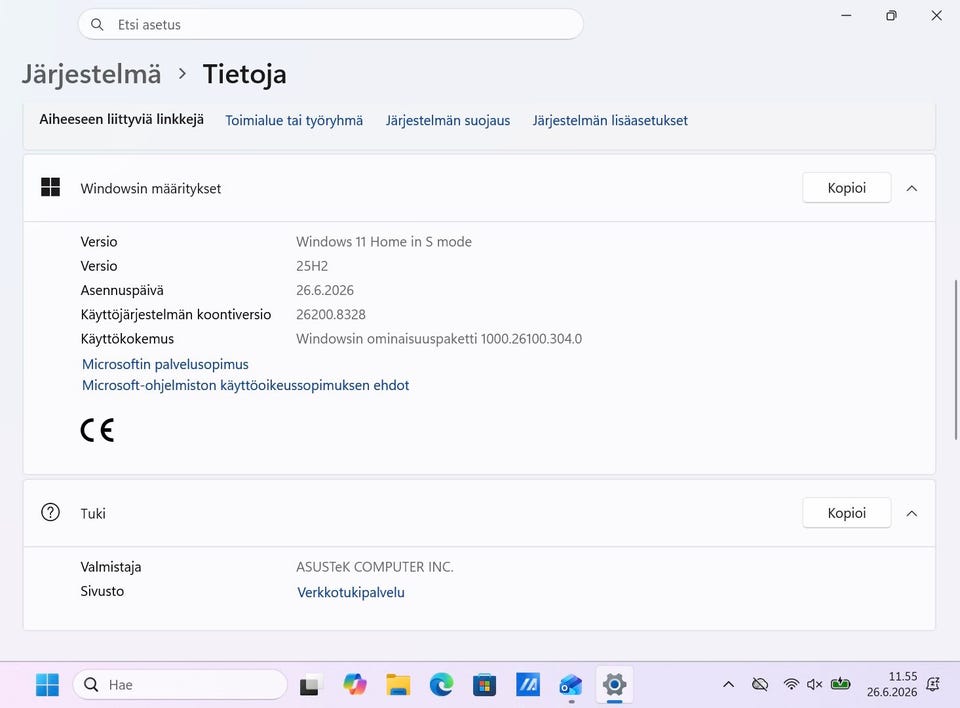Restore down the Settings window
Viewport: 960px width, 708px height.
[x=891, y=15]
